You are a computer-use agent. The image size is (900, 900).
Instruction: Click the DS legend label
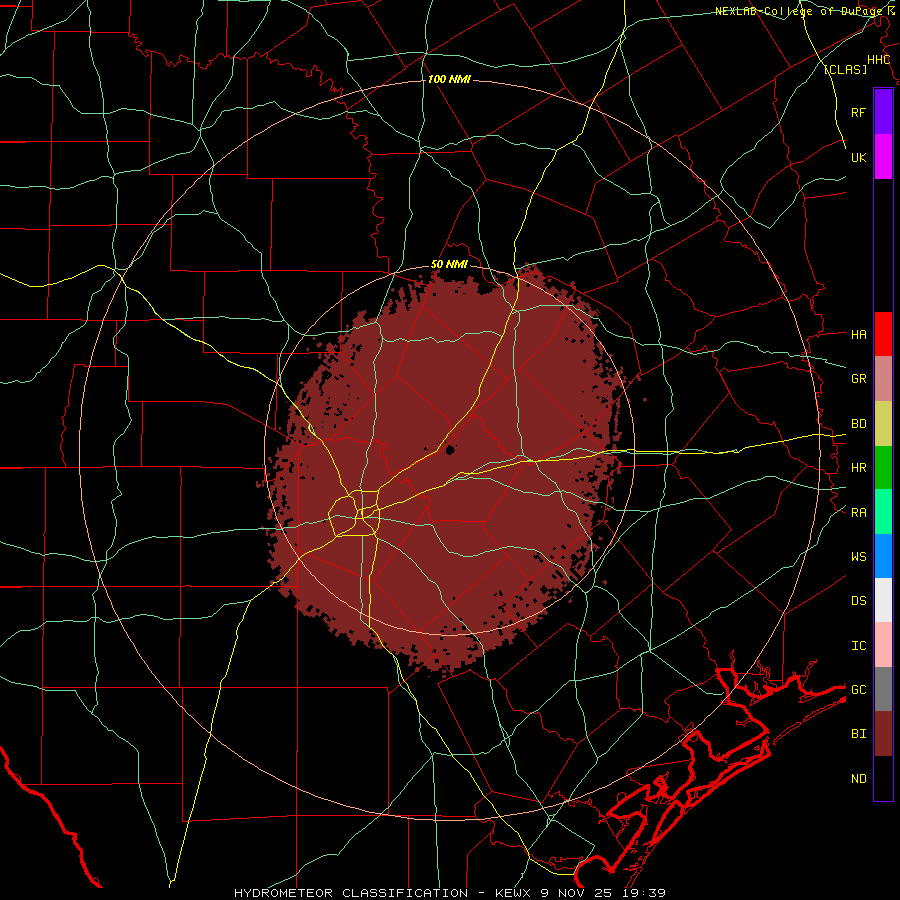point(858,600)
